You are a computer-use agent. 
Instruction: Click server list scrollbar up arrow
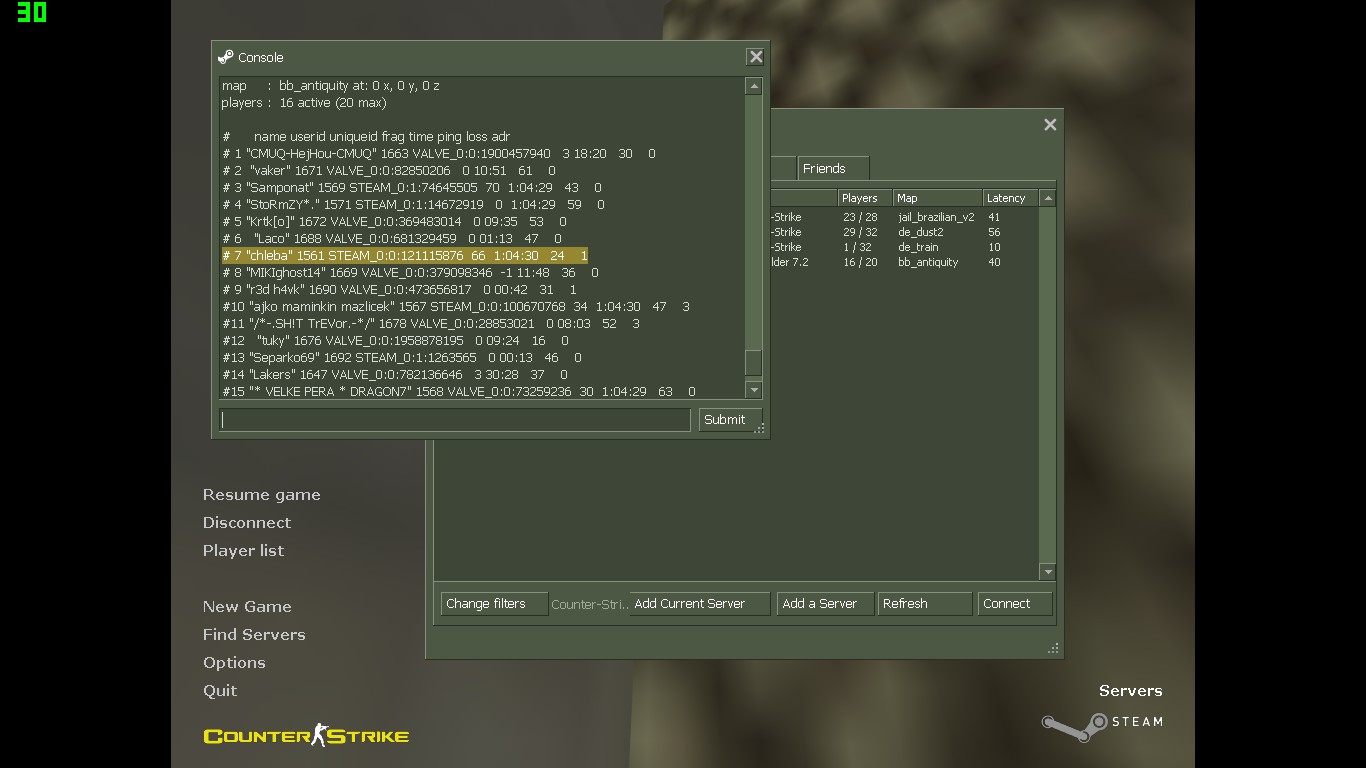1048,198
